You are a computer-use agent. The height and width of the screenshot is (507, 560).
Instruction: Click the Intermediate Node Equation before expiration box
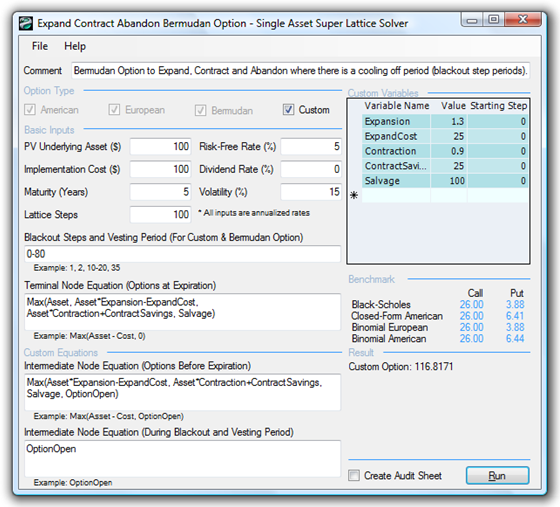click(182, 392)
